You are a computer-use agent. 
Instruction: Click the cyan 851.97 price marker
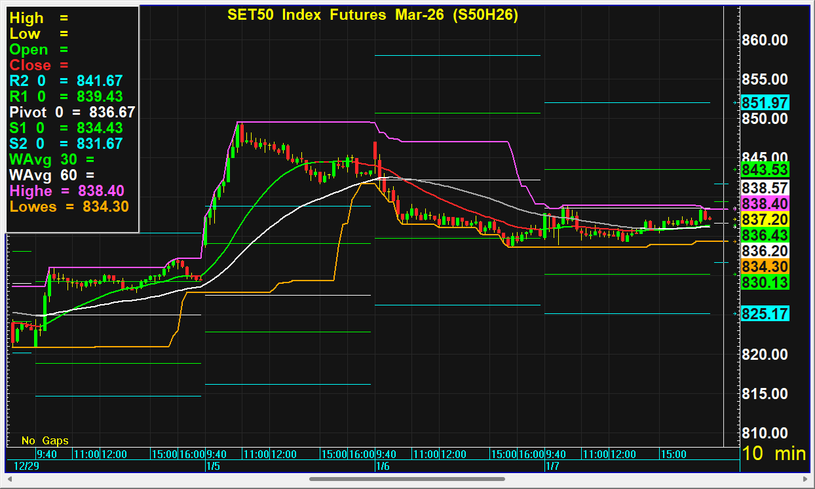click(x=765, y=102)
